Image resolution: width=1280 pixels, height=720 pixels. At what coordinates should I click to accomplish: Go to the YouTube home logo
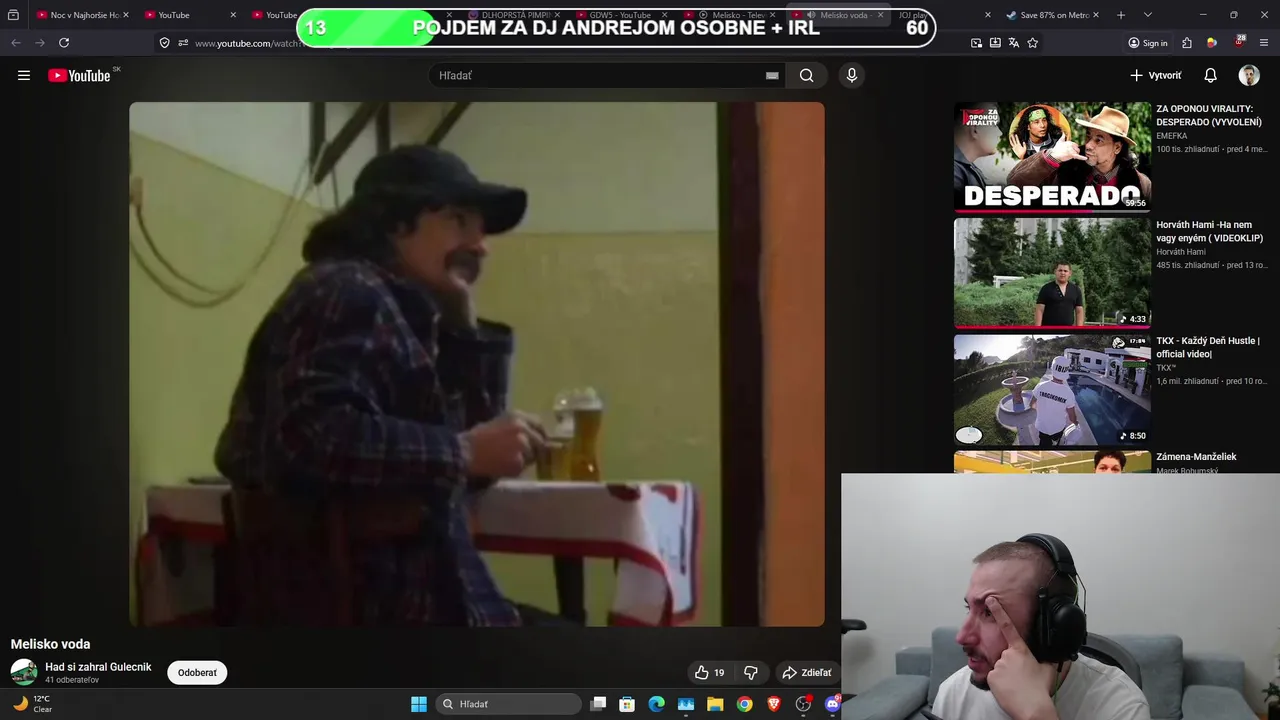point(79,75)
